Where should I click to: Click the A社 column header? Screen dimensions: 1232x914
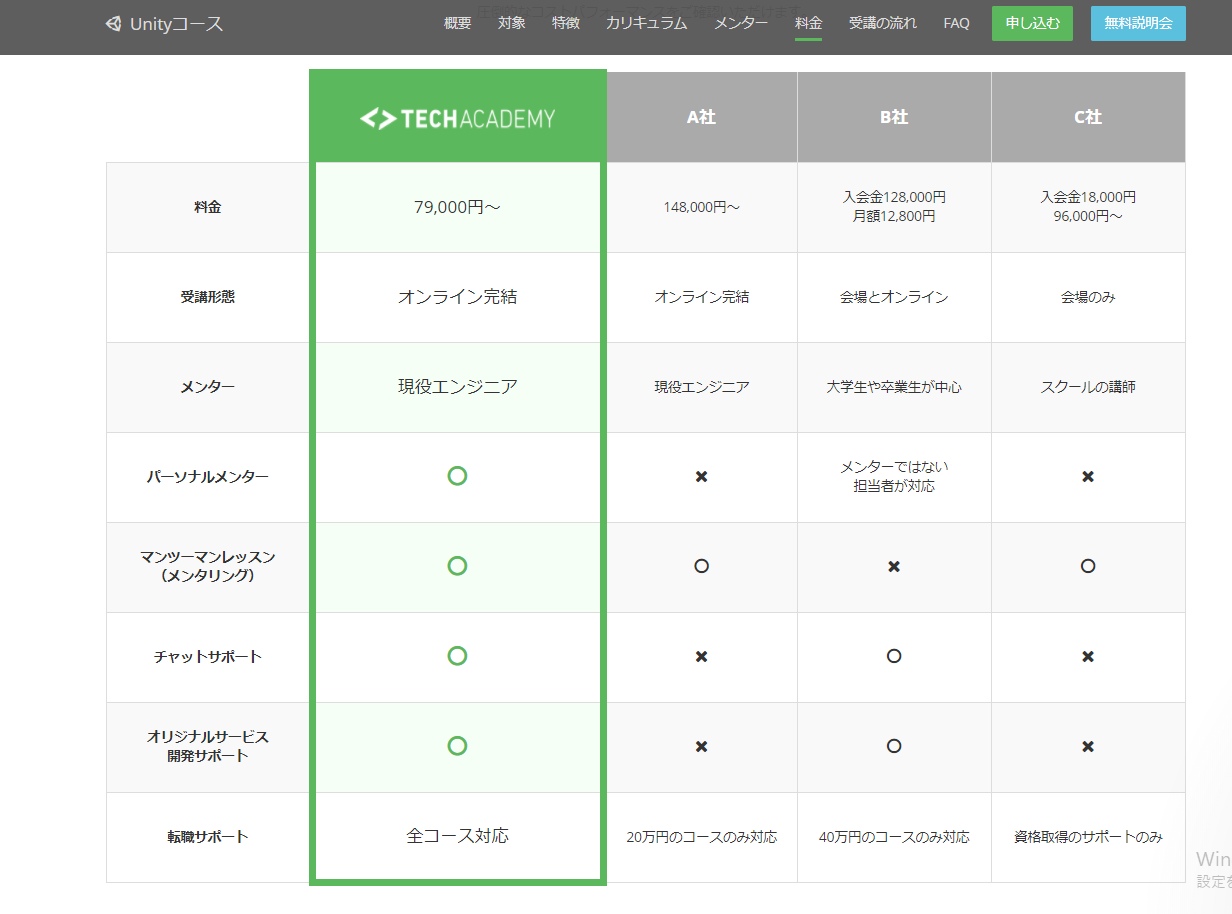tap(701, 117)
